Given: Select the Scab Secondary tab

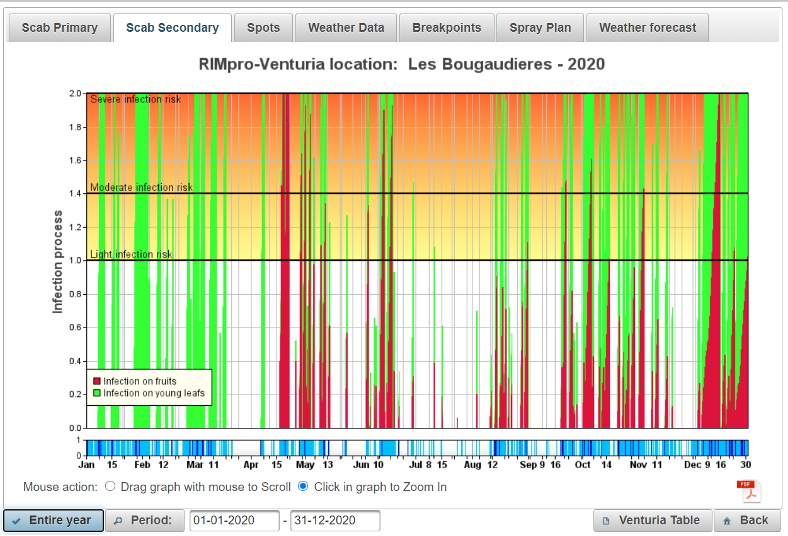Looking at the screenshot, I should pos(172,28).
